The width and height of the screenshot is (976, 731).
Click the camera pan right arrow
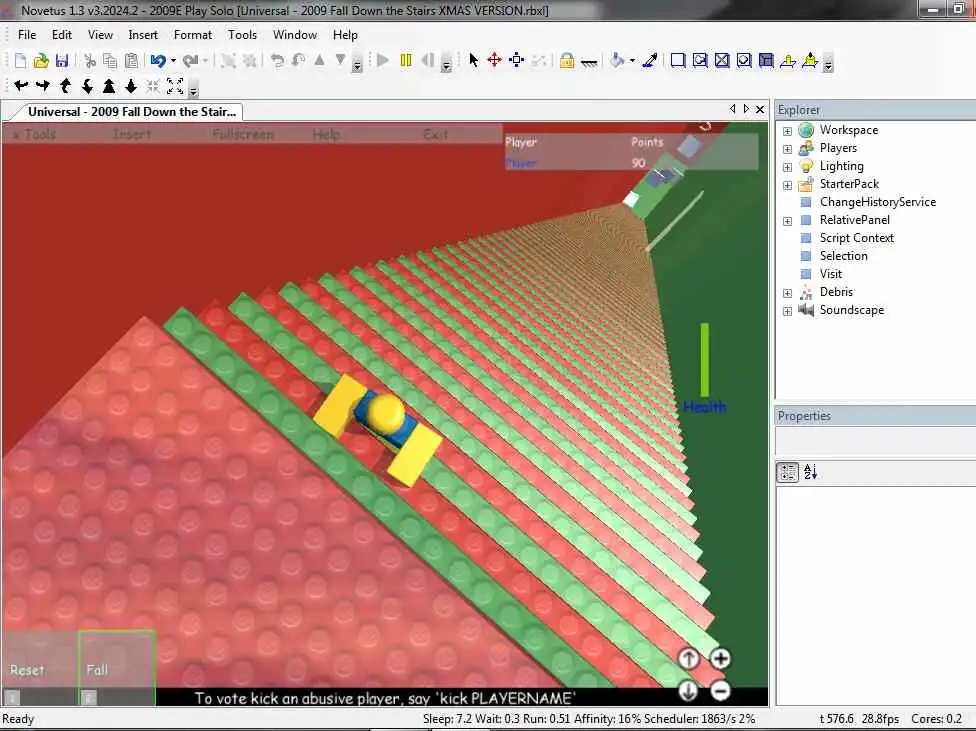pos(42,86)
